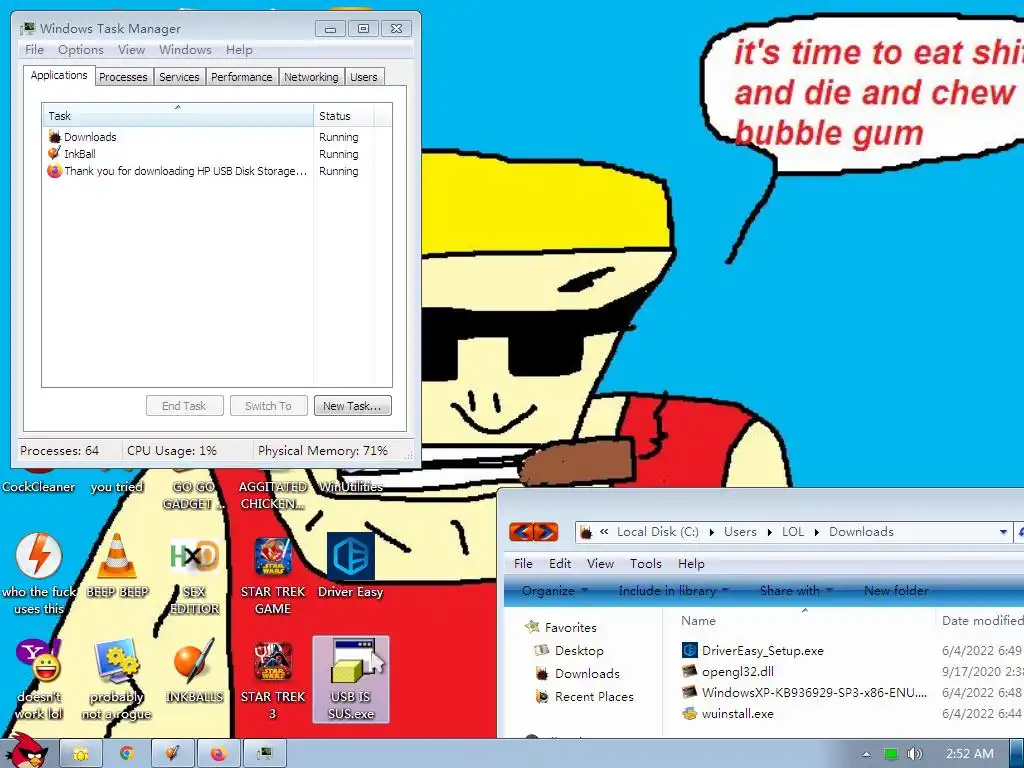Click the Switch To button
Viewport: 1024px width, 768px height.
(268, 406)
